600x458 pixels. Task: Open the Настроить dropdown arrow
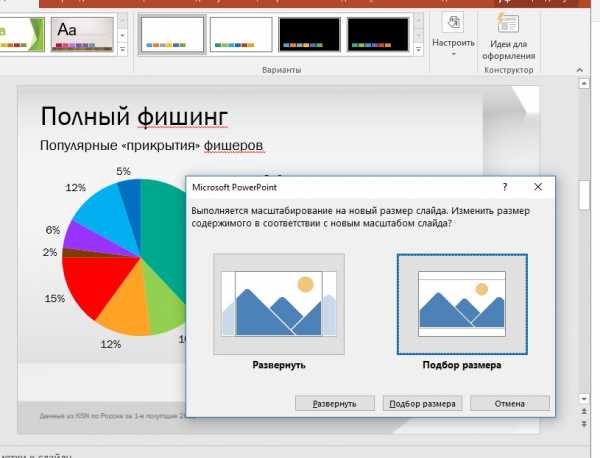[453, 54]
